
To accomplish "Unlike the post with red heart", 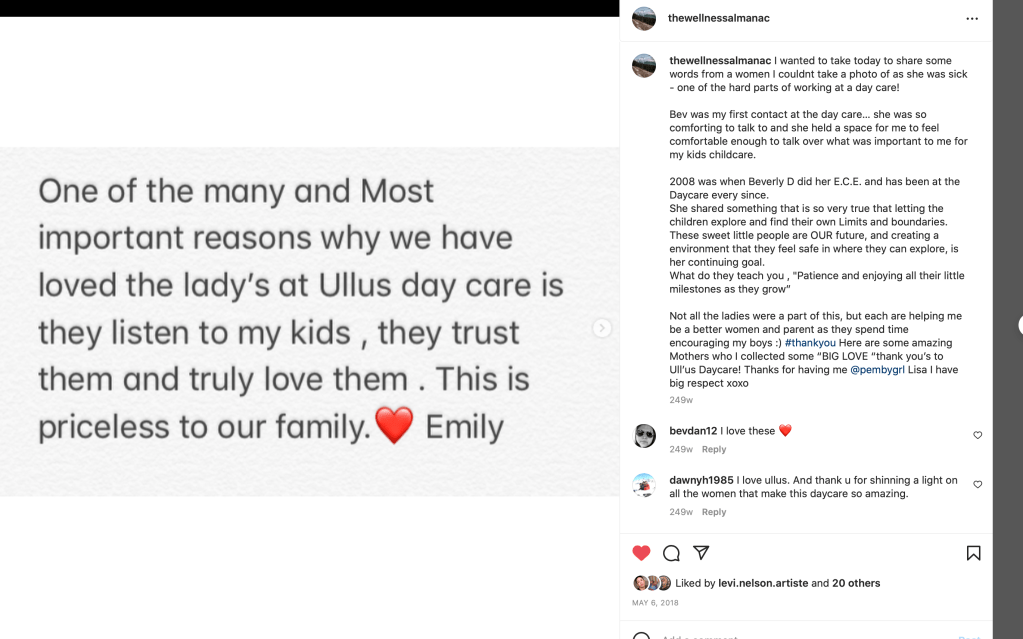I will [x=642, y=553].
